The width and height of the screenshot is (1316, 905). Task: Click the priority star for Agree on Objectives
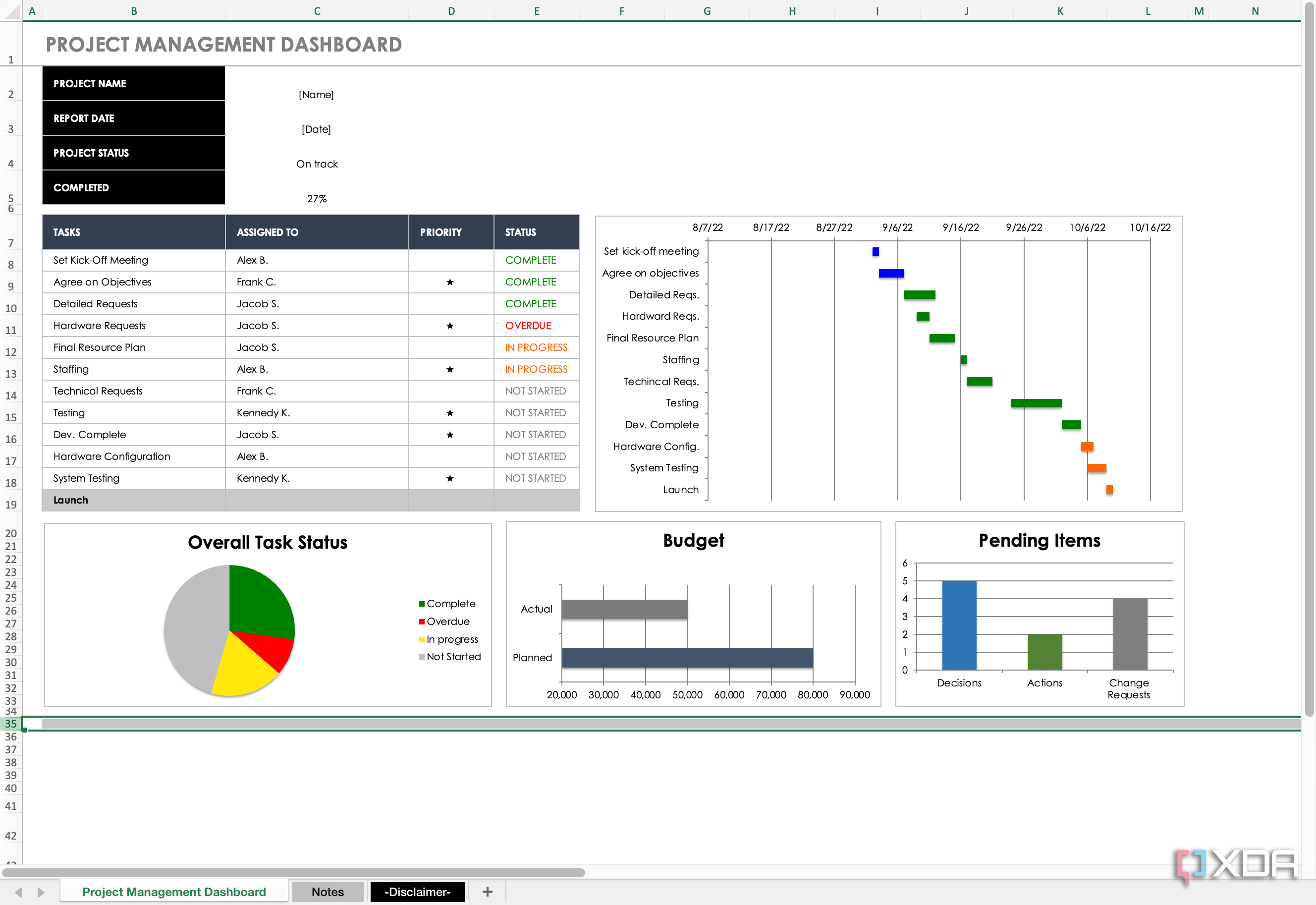click(450, 282)
